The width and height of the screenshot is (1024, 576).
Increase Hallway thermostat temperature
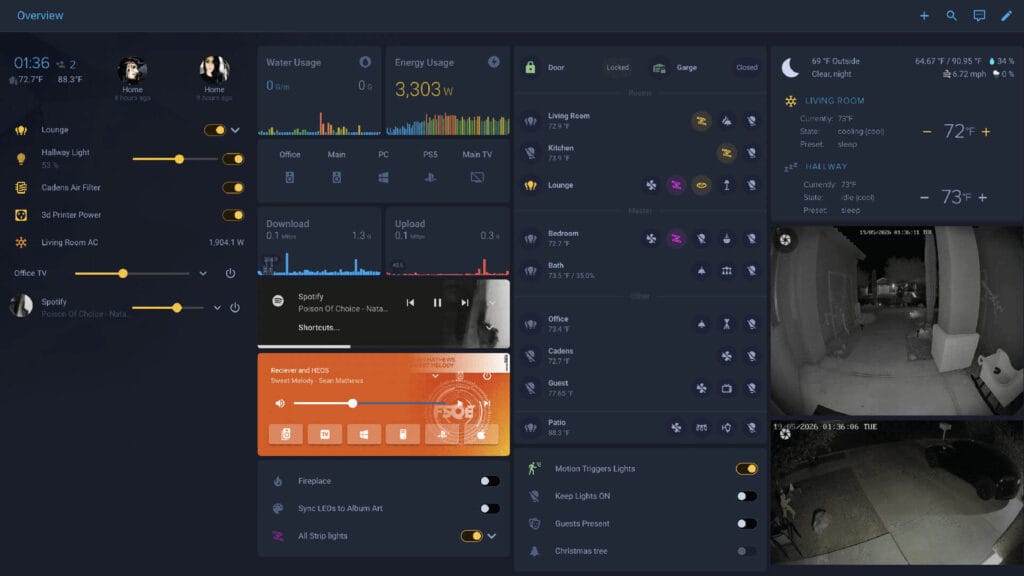coord(983,197)
